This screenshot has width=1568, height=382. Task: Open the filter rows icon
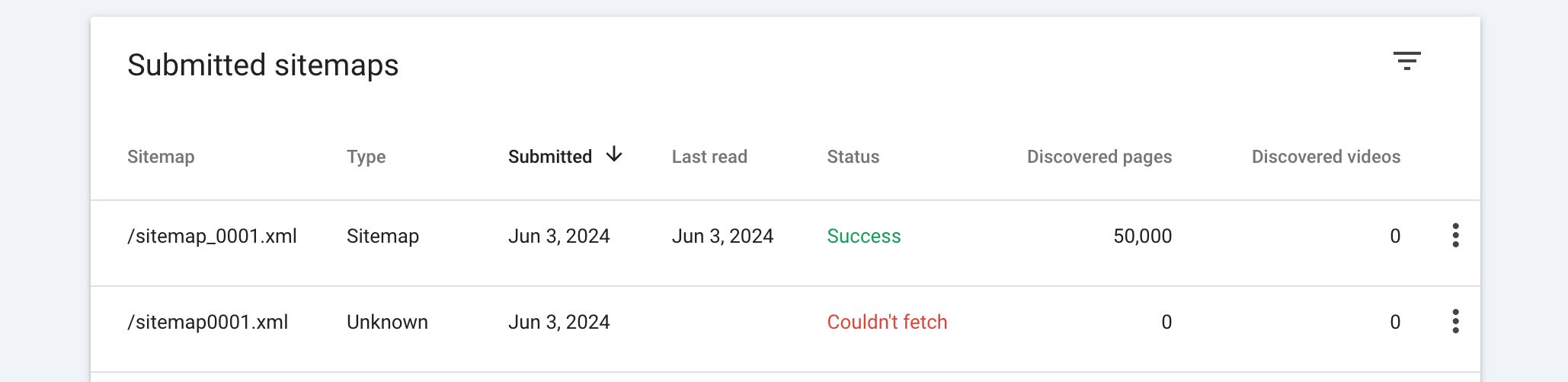1406,61
